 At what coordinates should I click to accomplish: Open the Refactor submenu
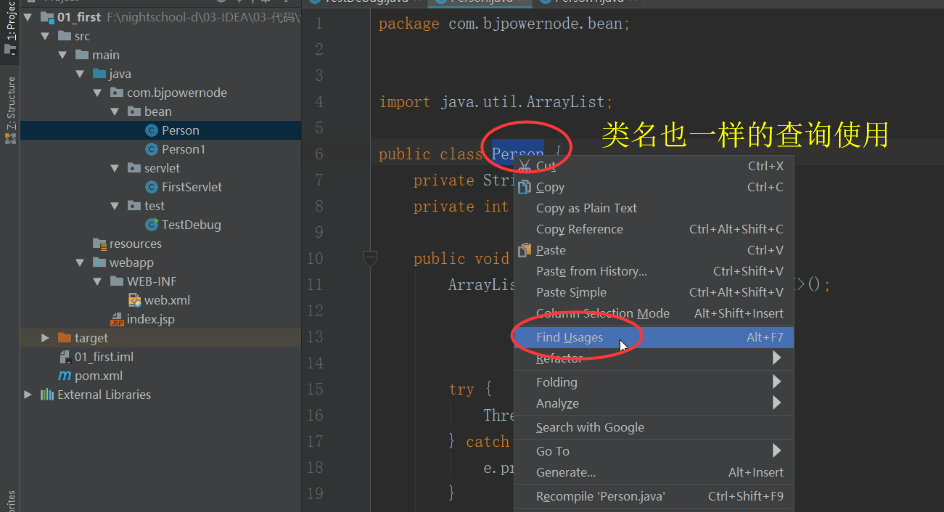click(x=654, y=358)
